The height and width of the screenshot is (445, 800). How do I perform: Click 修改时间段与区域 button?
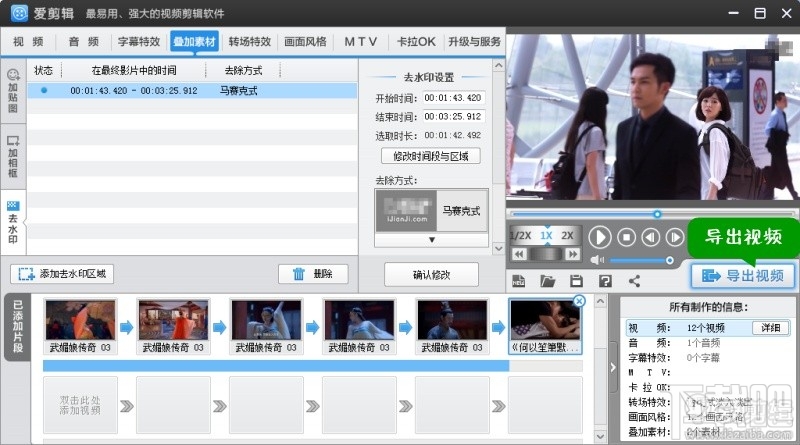[x=431, y=156]
